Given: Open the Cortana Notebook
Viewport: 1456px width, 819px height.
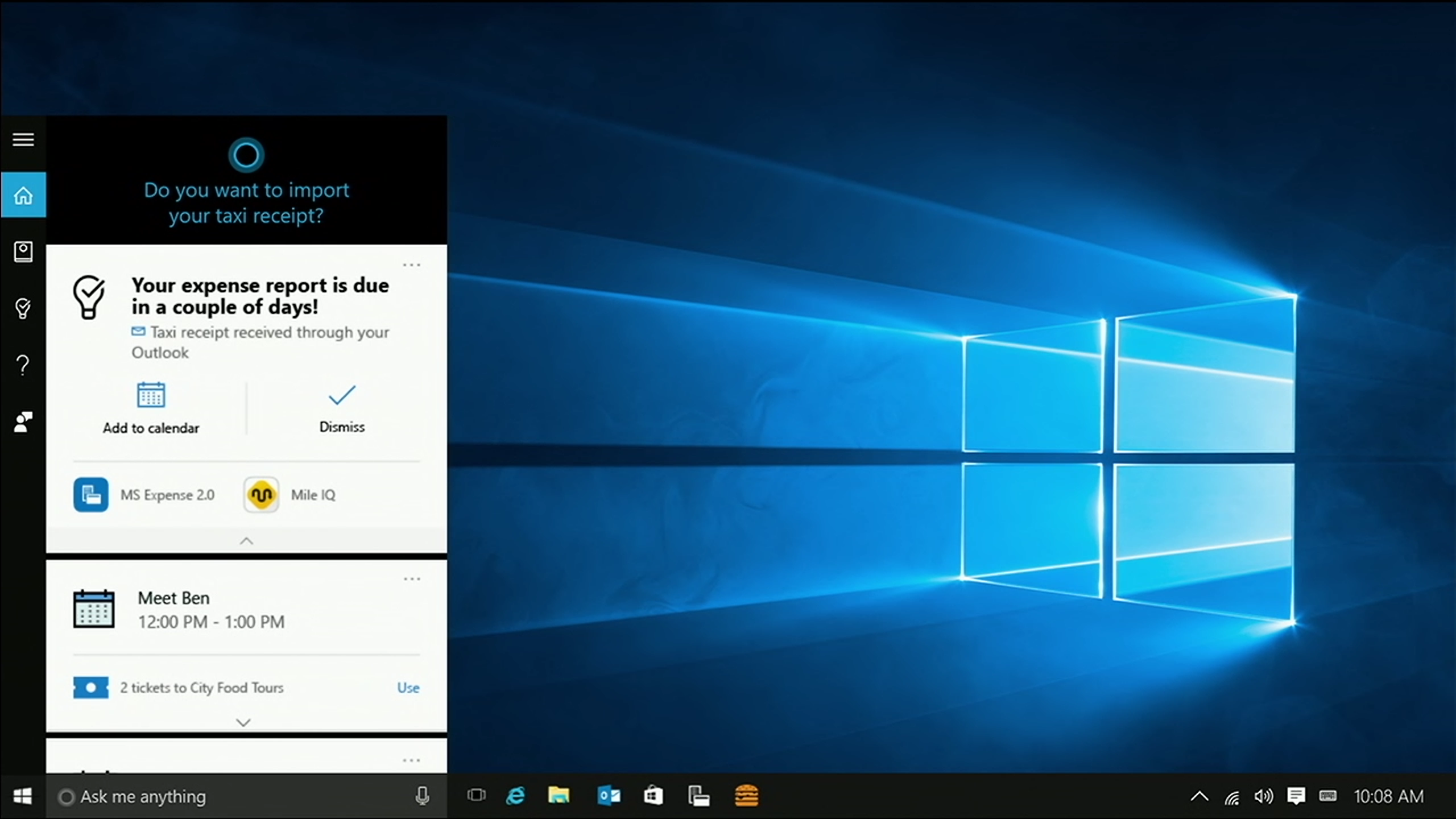Looking at the screenshot, I should click(x=23, y=251).
